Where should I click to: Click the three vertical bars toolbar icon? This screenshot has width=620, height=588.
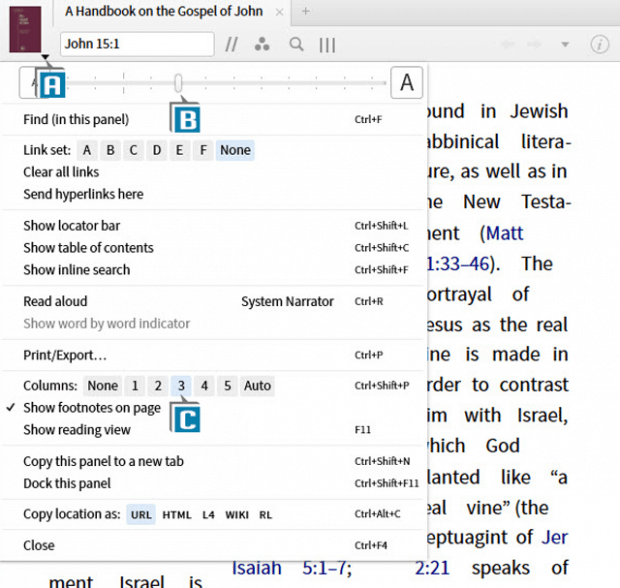point(327,44)
